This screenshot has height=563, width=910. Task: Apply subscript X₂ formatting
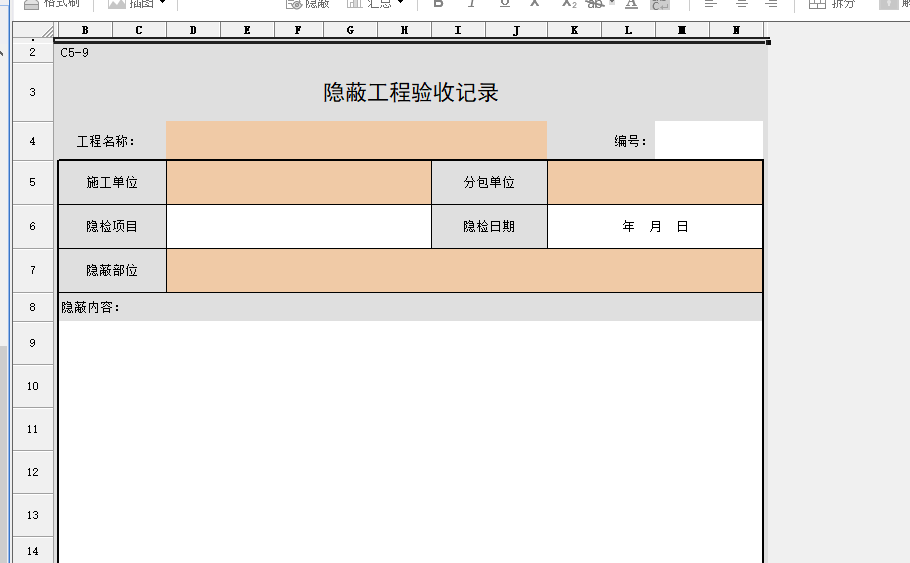click(567, 4)
